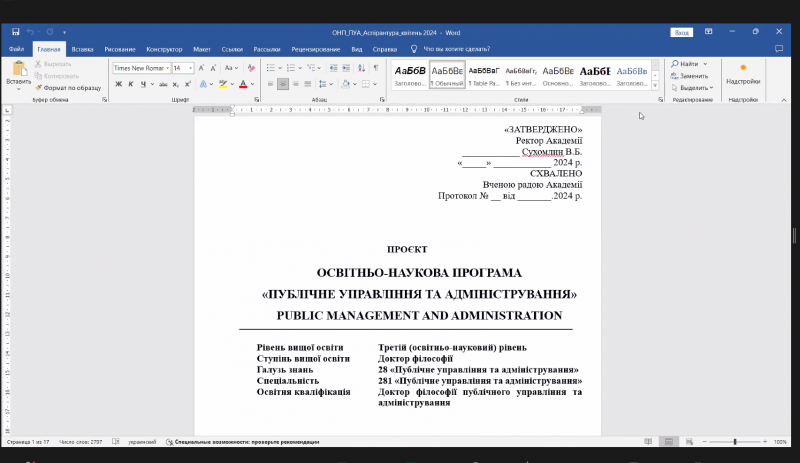Apply the Обычный style
This screenshot has height=463, width=800.
(x=447, y=75)
